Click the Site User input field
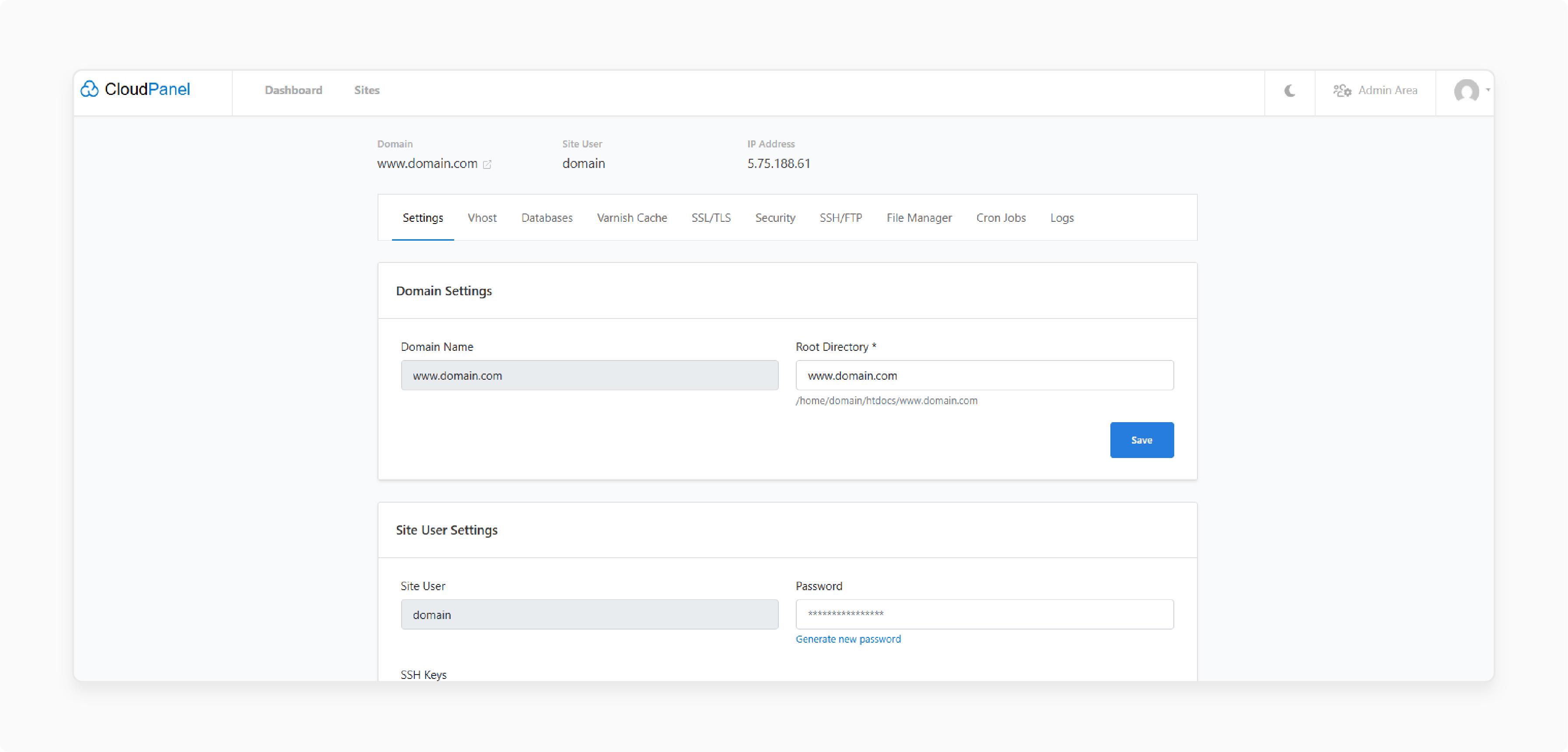The width and height of the screenshot is (1568, 752). tap(589, 615)
